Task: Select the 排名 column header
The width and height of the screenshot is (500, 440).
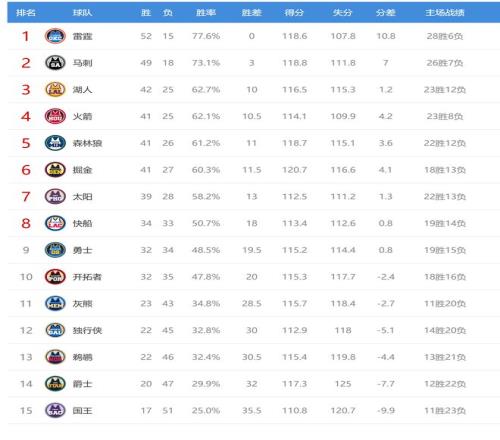Action: [26, 13]
